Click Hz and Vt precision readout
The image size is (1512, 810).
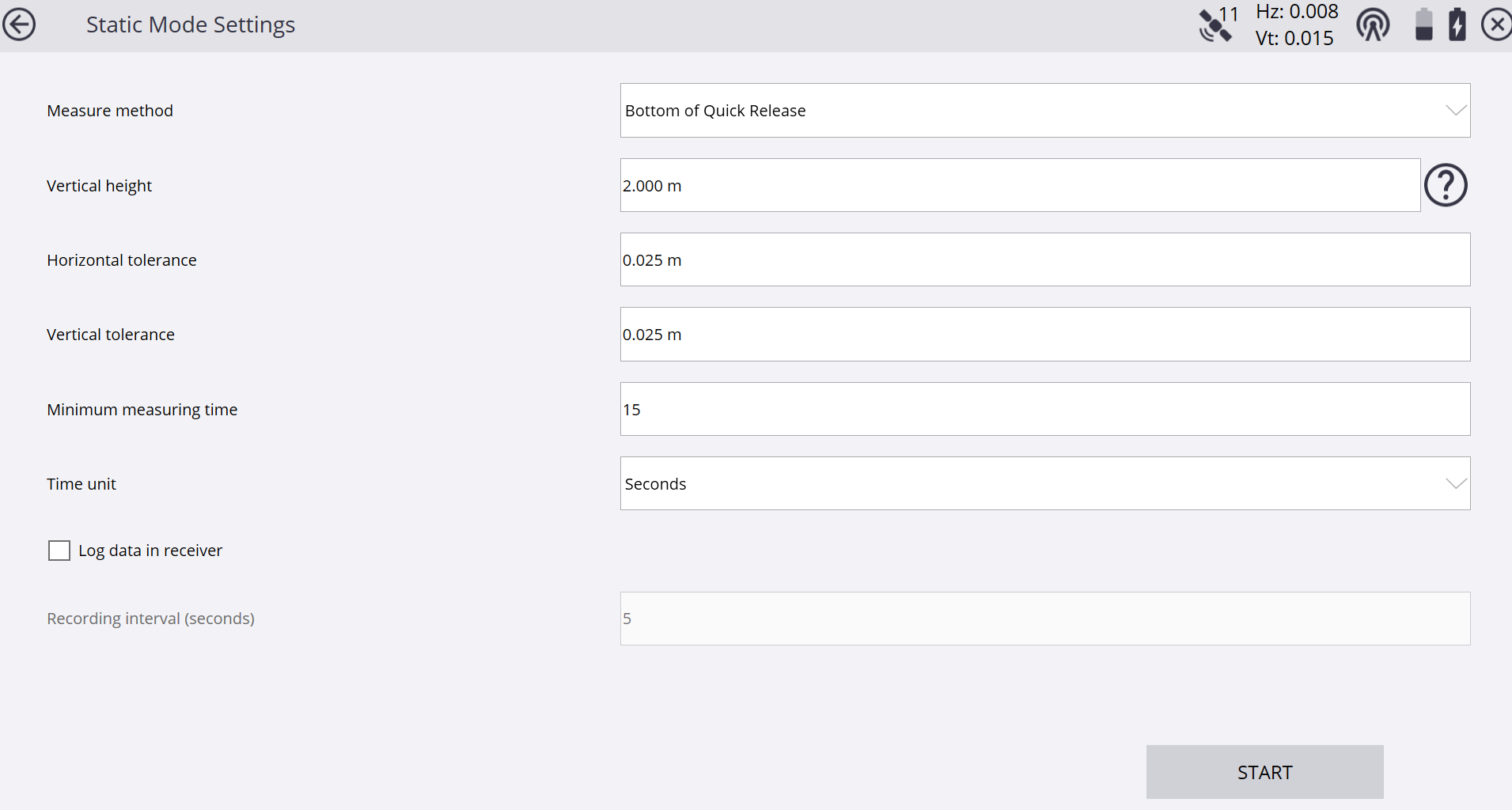[1296, 25]
